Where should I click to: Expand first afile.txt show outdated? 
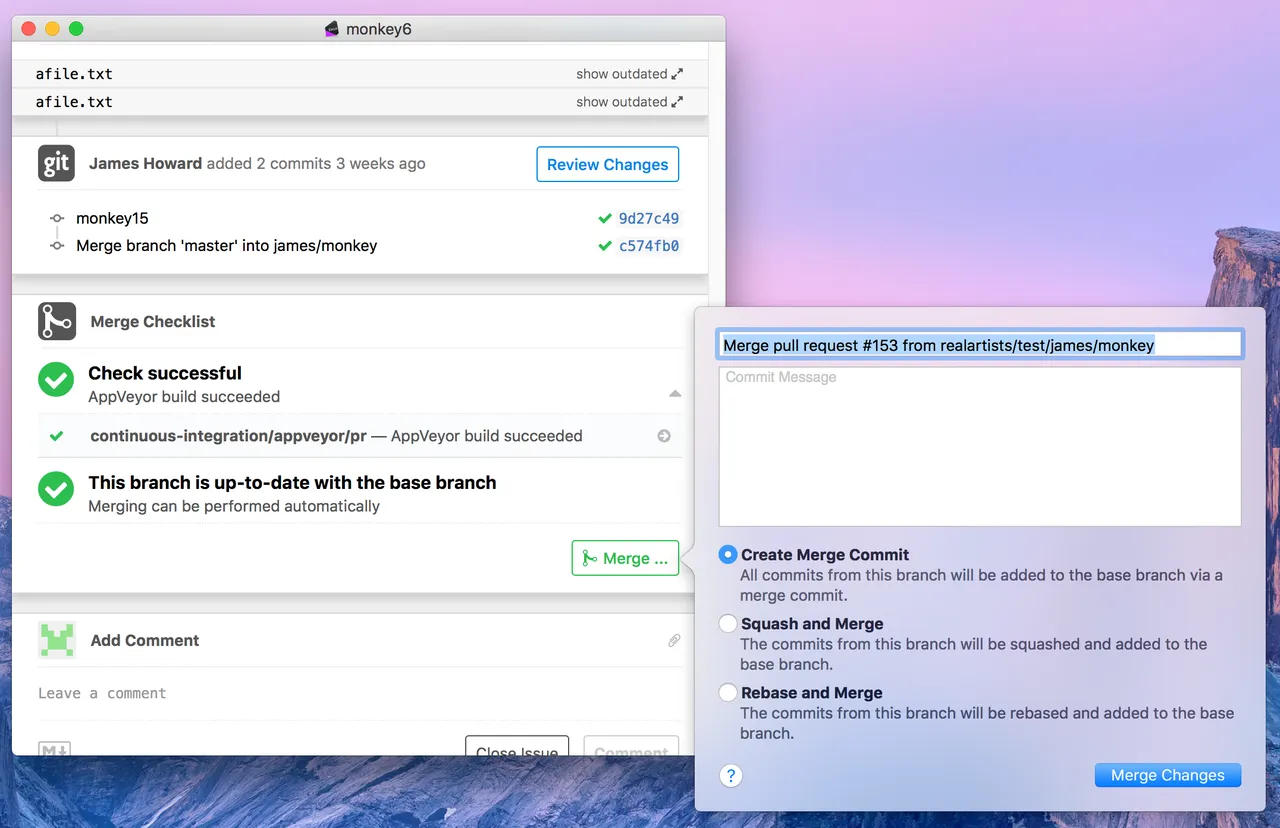(629, 74)
